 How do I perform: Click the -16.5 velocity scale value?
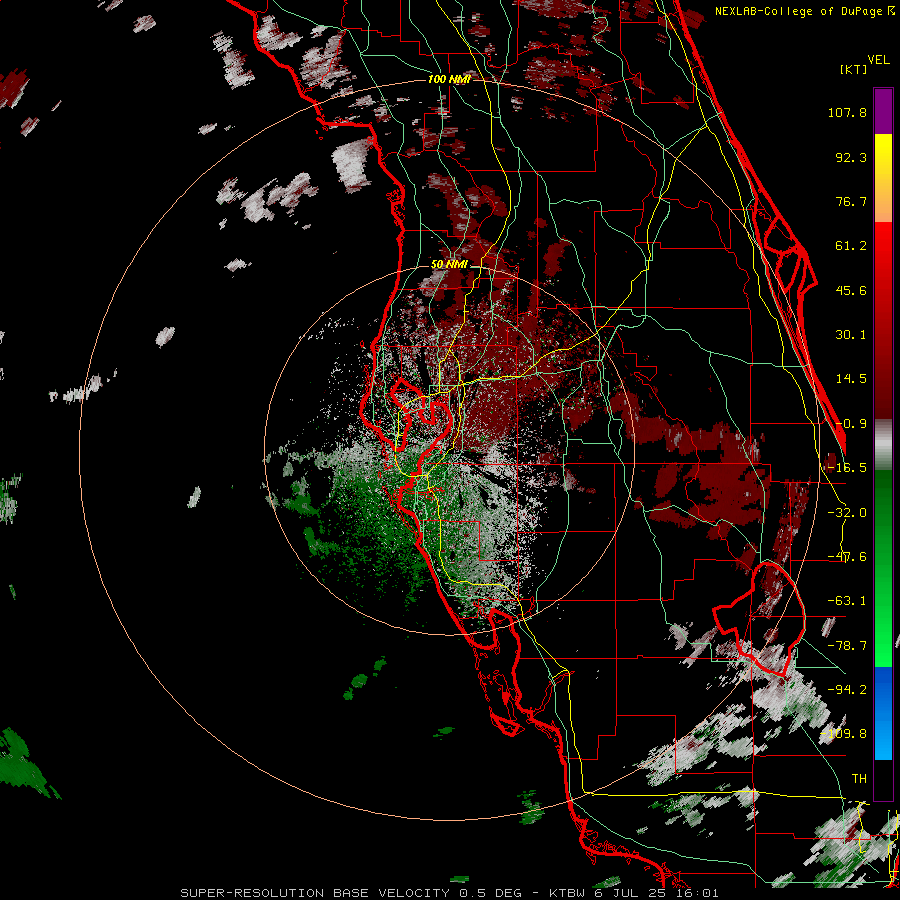(847, 468)
